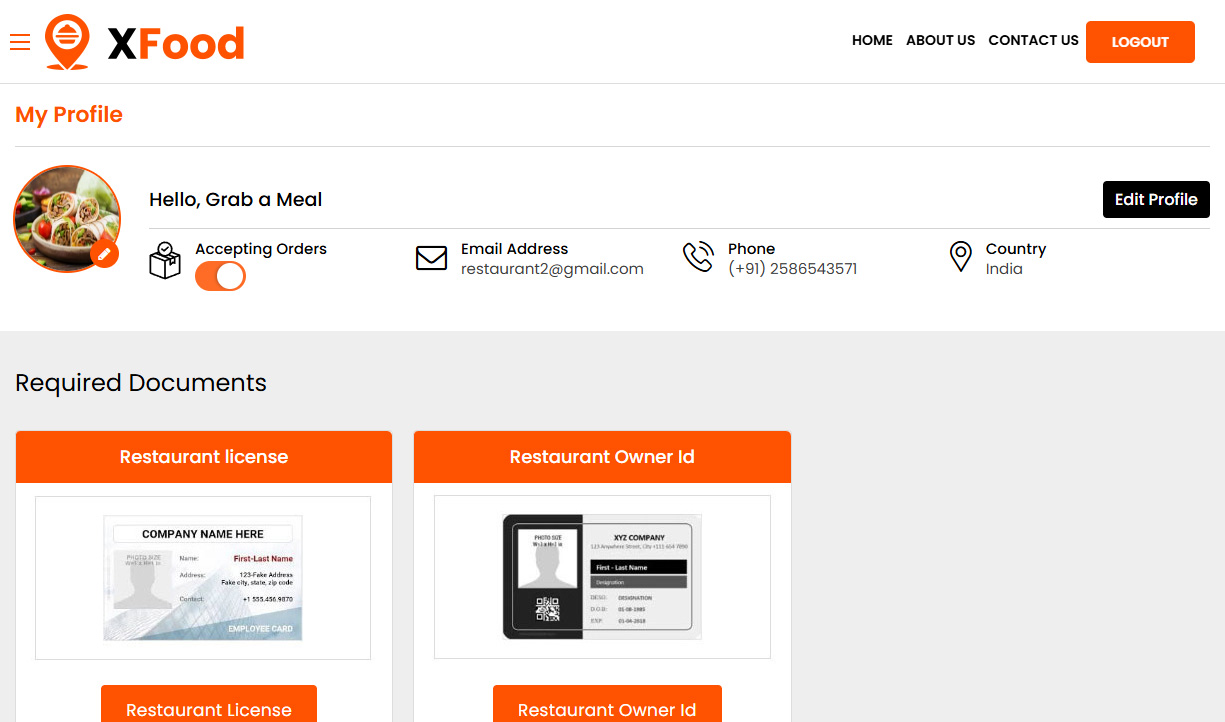
Task: Click the restaurant profile photo
Action: [63, 215]
